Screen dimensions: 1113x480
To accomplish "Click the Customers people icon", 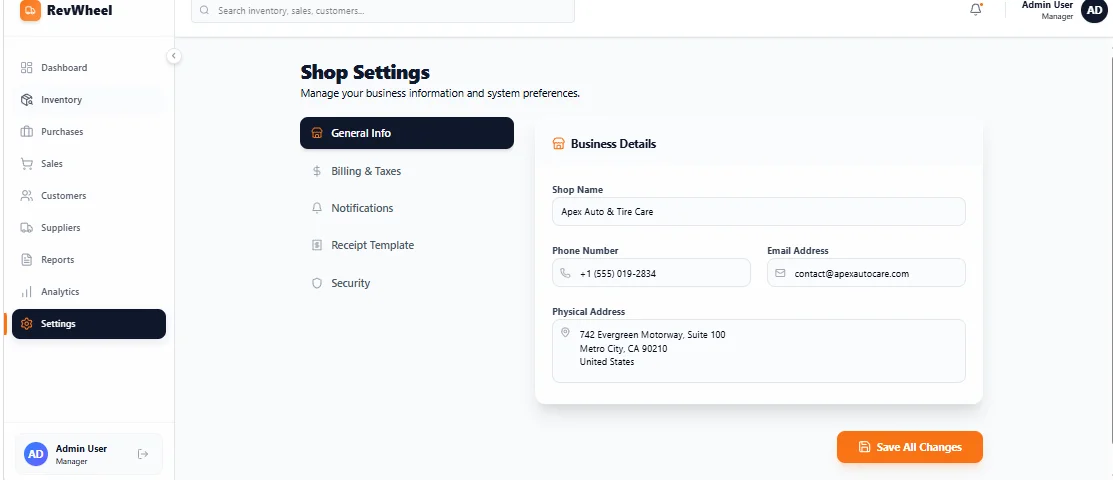I will coord(27,195).
